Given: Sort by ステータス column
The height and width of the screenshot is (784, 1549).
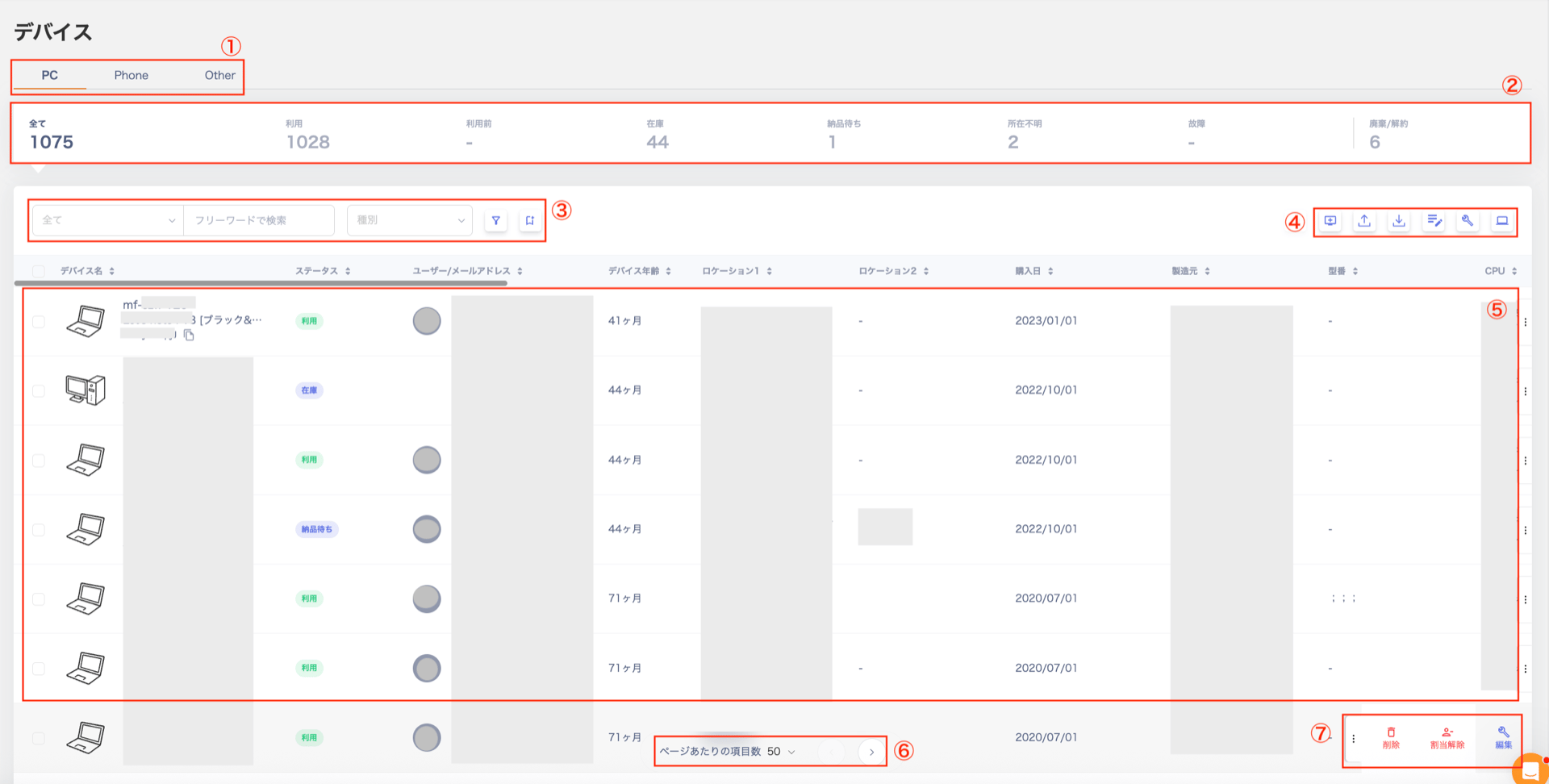Looking at the screenshot, I should pyautogui.click(x=348, y=271).
